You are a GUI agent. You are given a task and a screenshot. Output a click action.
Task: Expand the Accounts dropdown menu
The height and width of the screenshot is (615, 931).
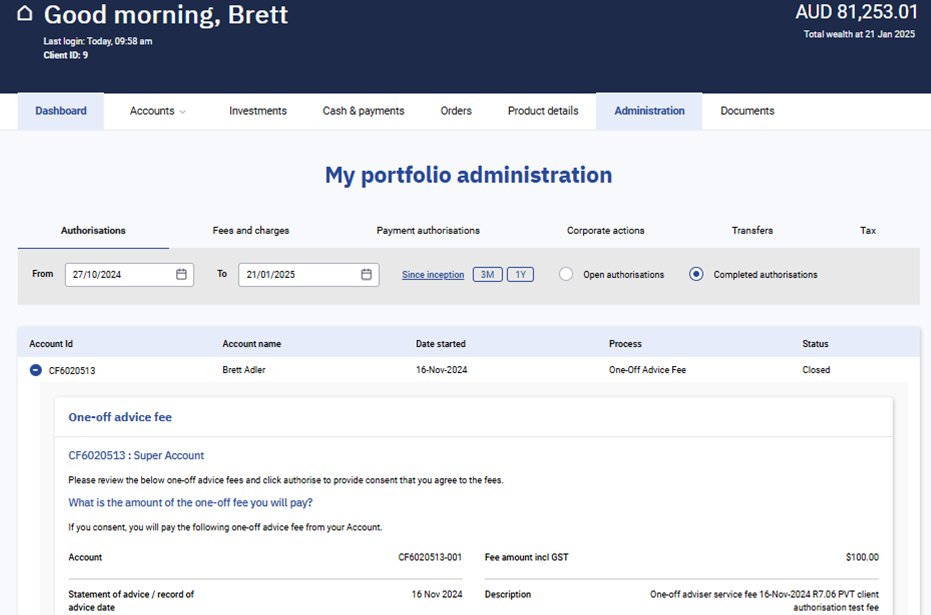[158, 111]
